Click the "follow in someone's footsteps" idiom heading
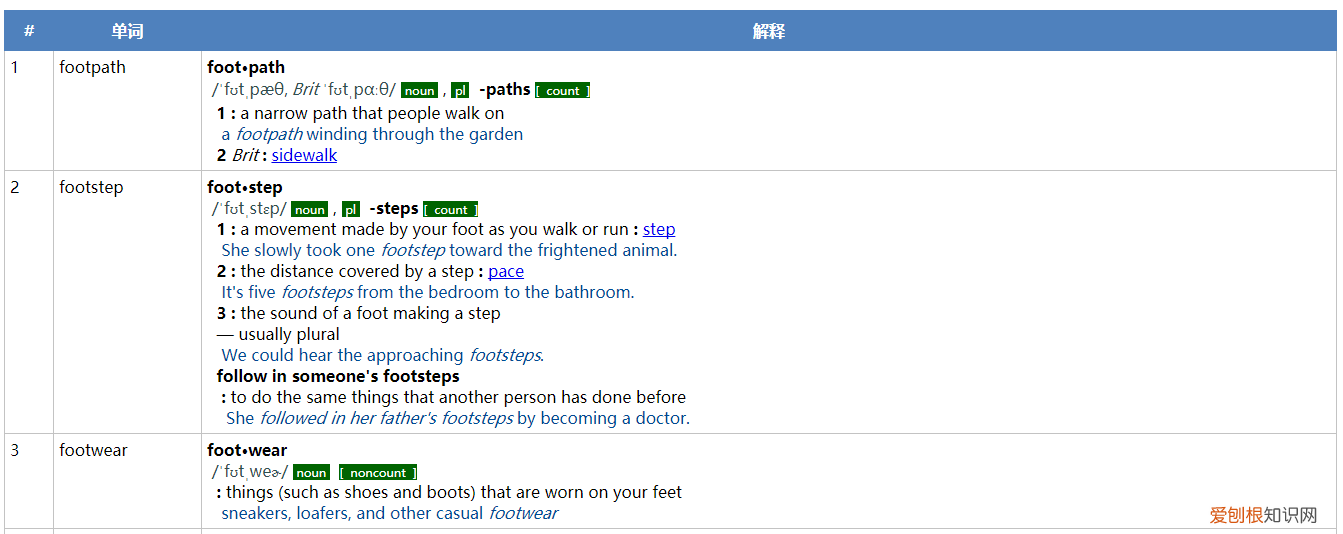Screen dimensions: 1343x534 pyautogui.click(x=338, y=376)
